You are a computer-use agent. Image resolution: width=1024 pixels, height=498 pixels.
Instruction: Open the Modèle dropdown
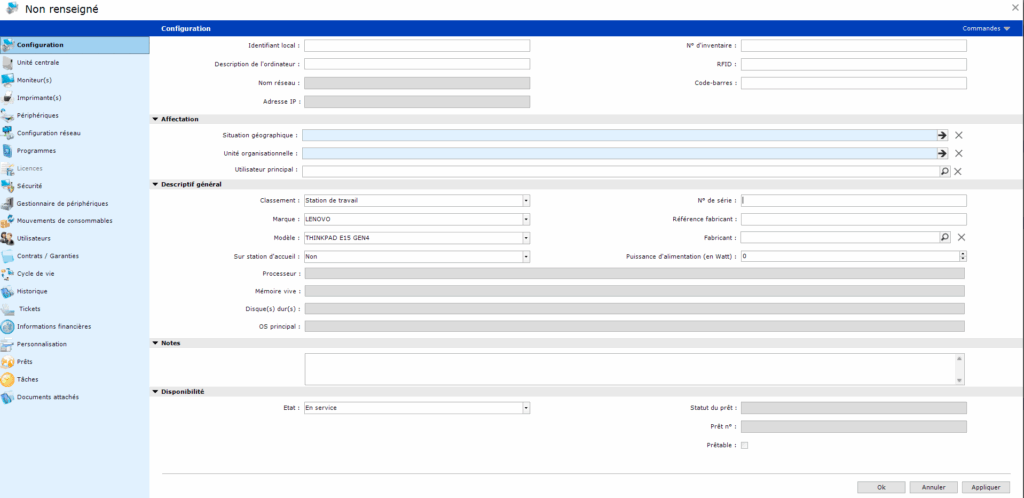526,238
